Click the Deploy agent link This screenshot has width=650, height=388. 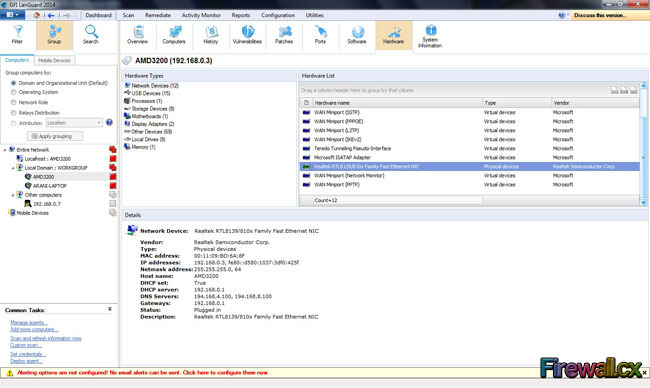[27, 361]
